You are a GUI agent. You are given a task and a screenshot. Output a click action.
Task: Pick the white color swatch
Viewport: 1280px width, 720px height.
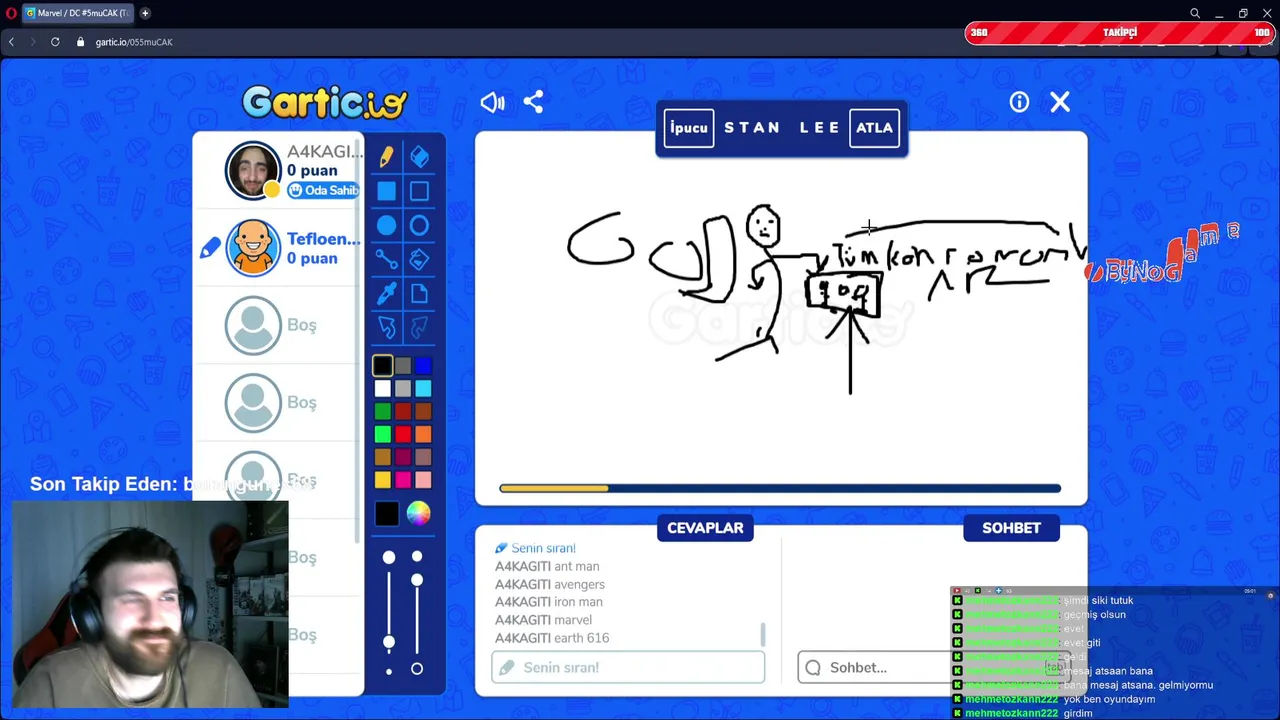point(383,389)
